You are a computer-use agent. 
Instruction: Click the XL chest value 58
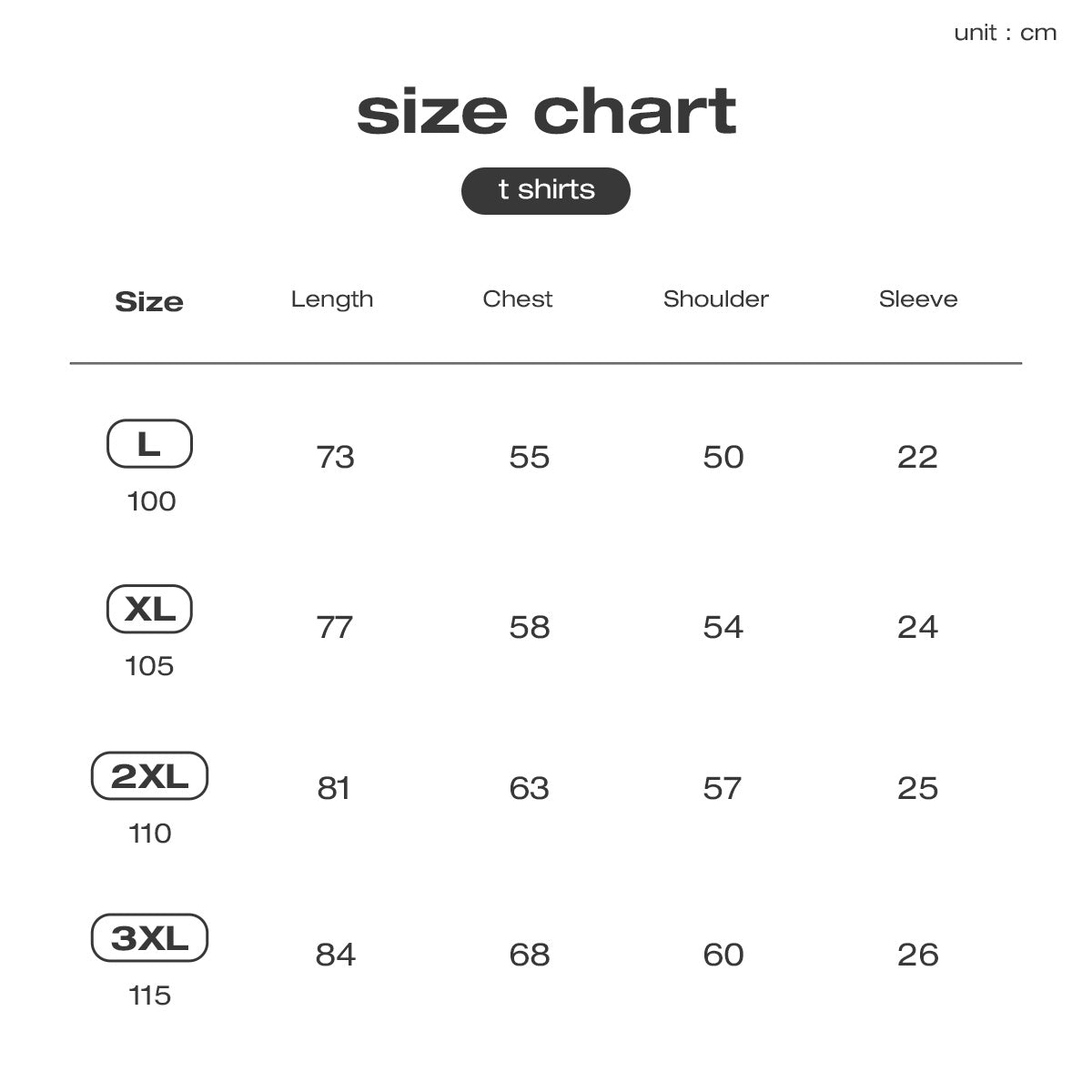coord(529,627)
